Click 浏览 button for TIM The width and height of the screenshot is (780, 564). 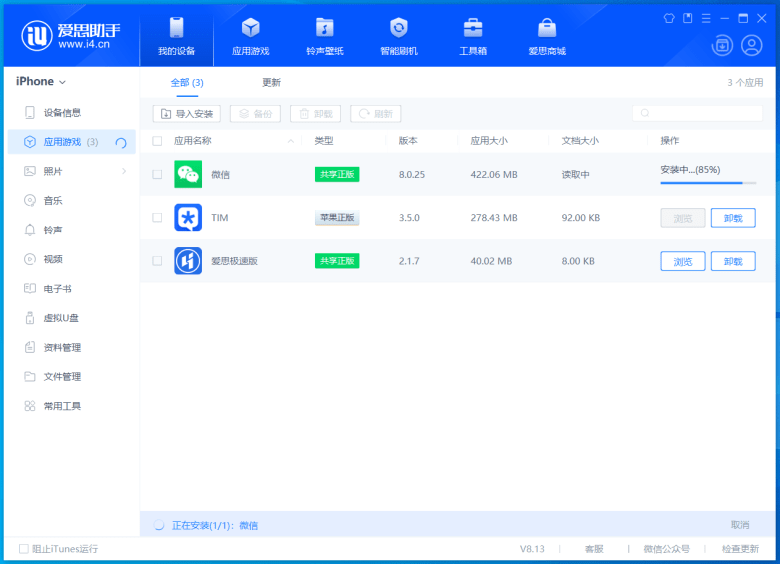click(682, 218)
